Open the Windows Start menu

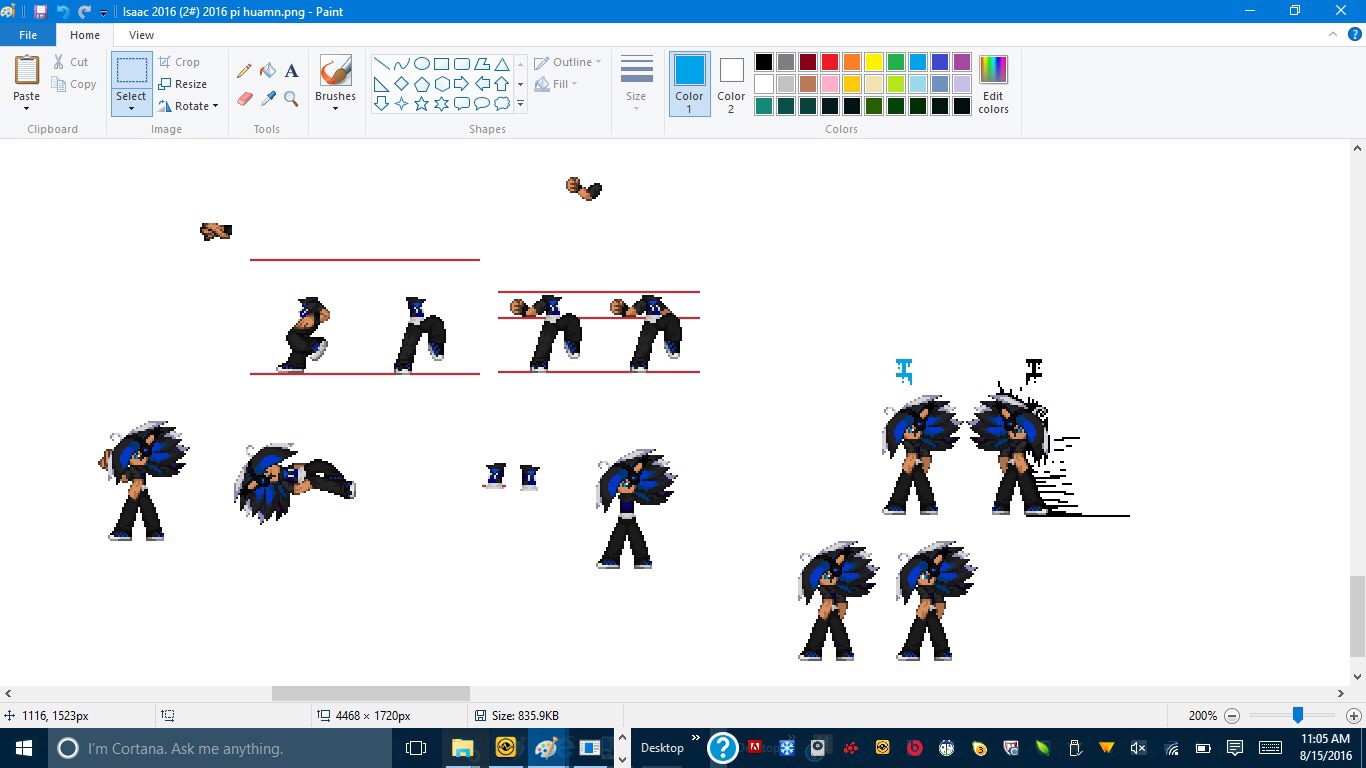tap(24, 748)
